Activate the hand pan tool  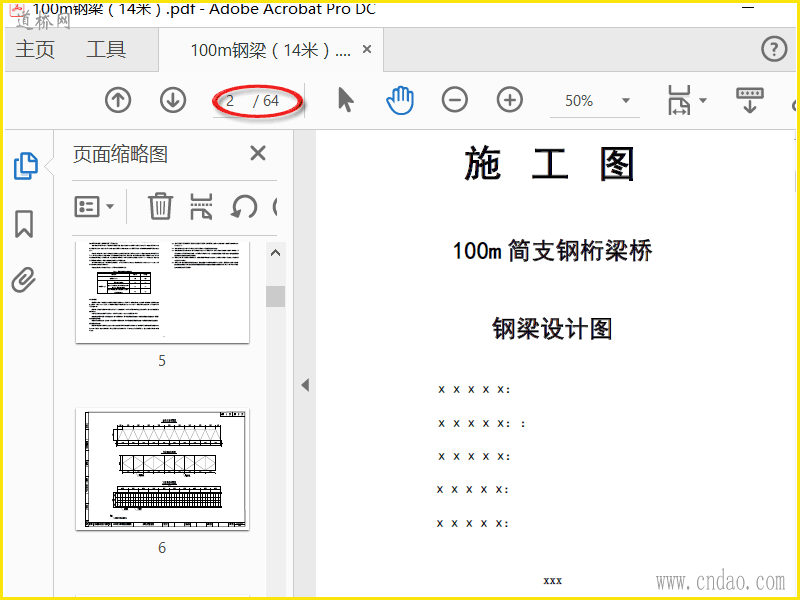pos(400,100)
